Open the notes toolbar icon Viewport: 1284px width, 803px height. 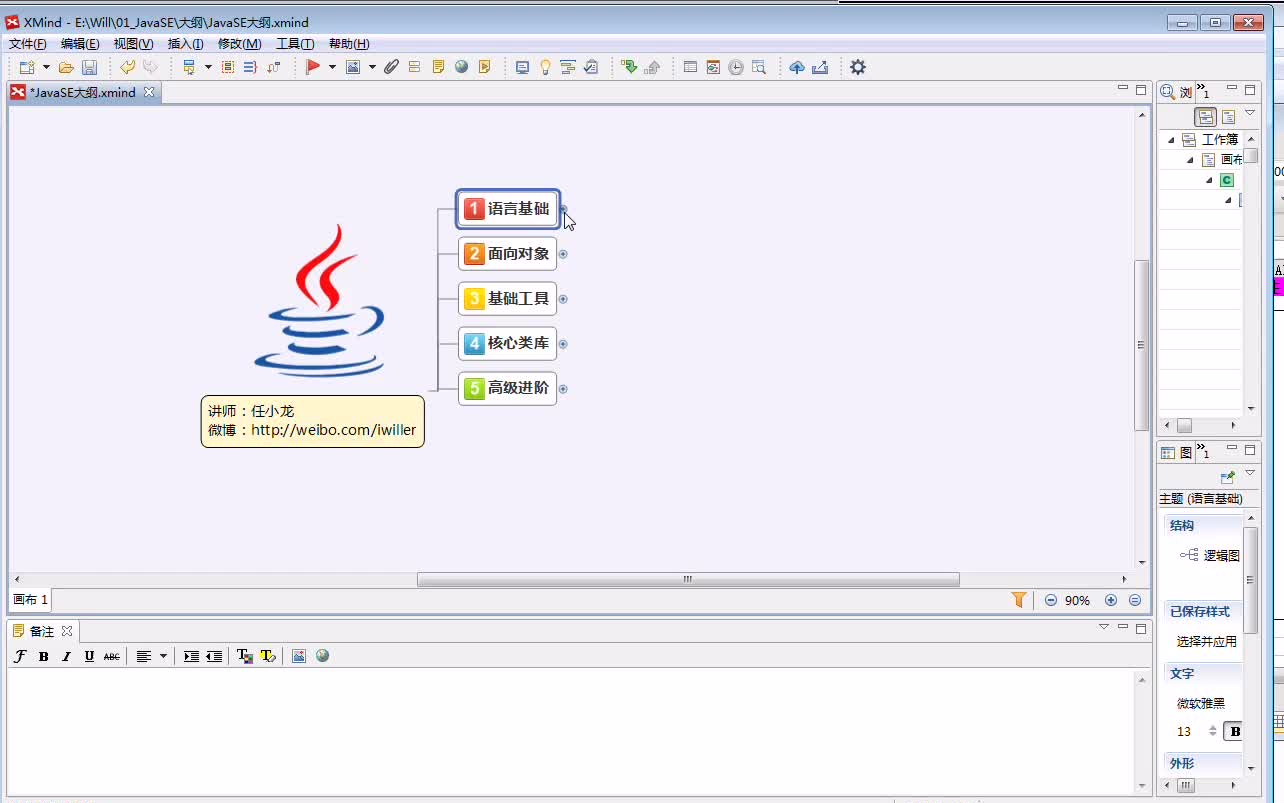(438, 67)
